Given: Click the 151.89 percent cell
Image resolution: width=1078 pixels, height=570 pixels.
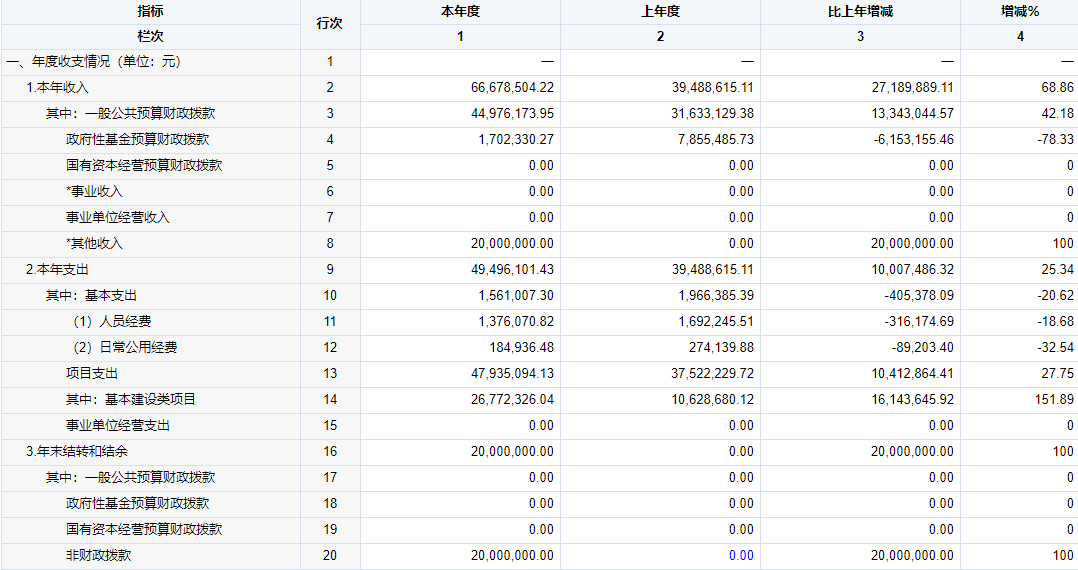Looking at the screenshot, I should 1054,399.
